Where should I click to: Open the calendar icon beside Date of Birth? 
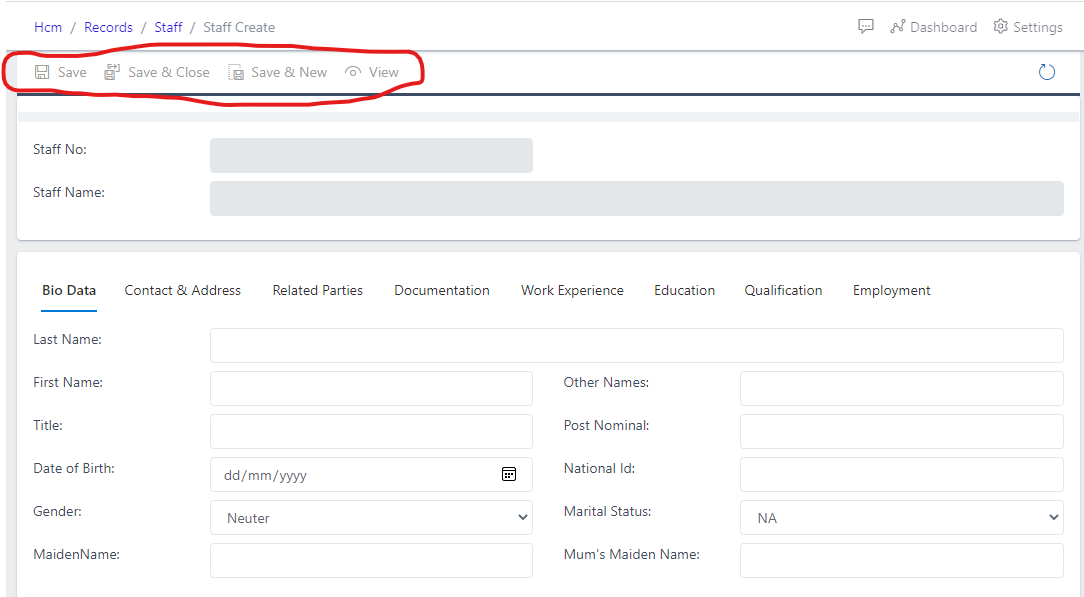pyautogui.click(x=509, y=474)
